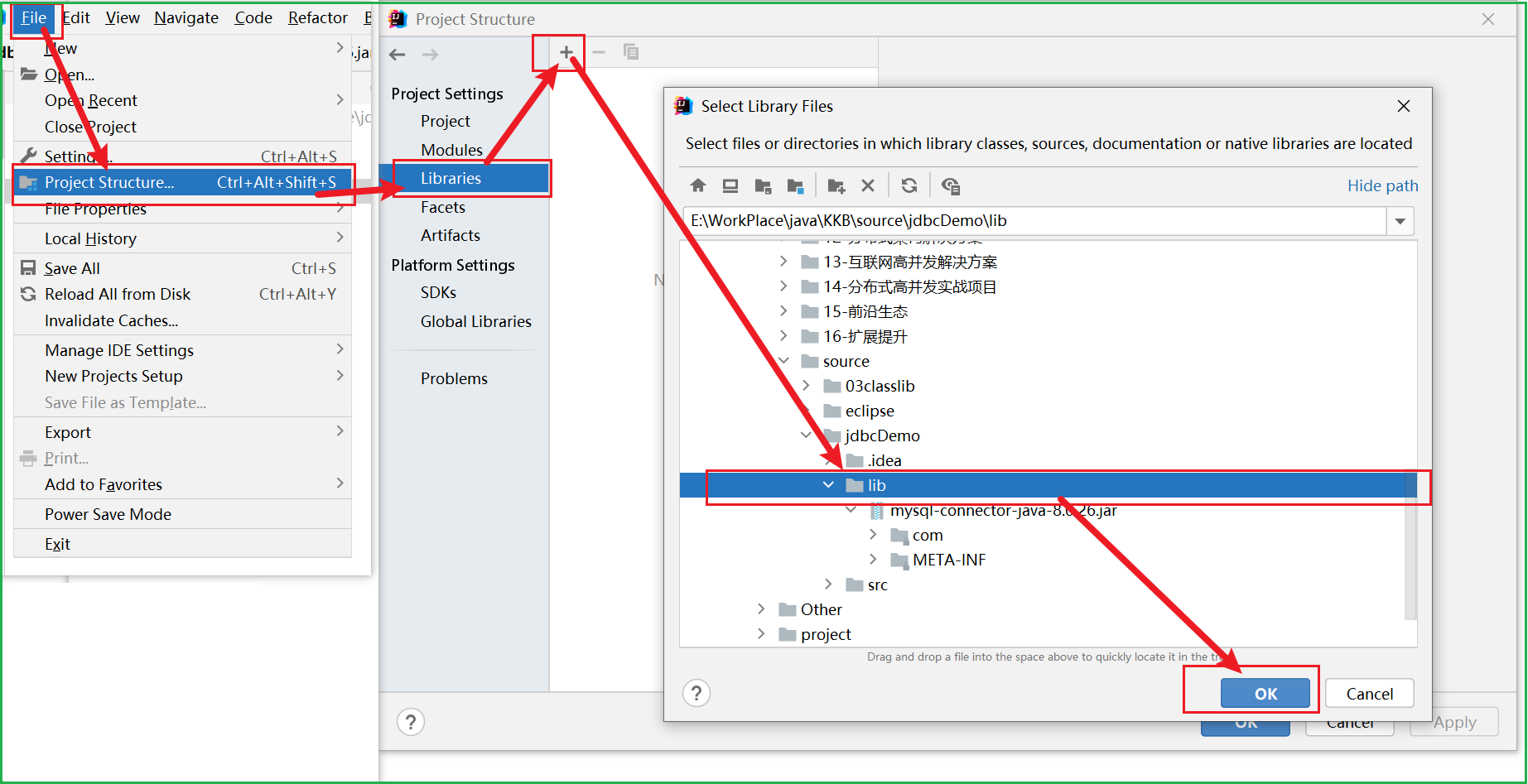1528x784 pixels.
Task: Jump to Desktop using the desktop icon
Action: pos(730,185)
